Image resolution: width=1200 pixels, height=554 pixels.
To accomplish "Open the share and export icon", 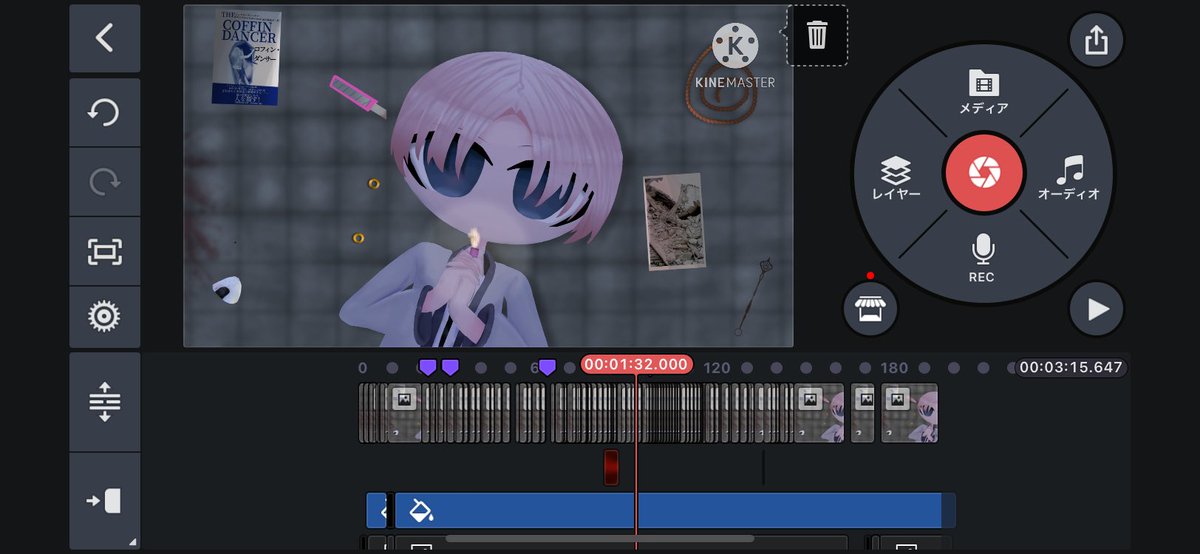I will click(x=1096, y=40).
